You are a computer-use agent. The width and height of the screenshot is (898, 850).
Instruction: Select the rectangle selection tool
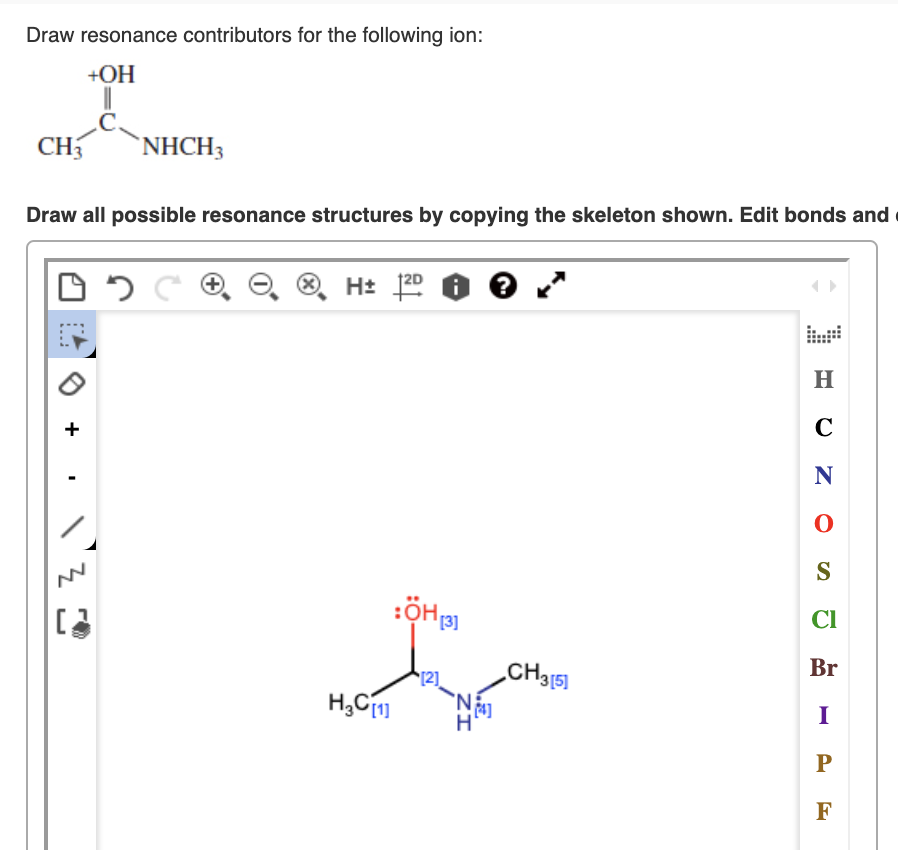pos(71,337)
